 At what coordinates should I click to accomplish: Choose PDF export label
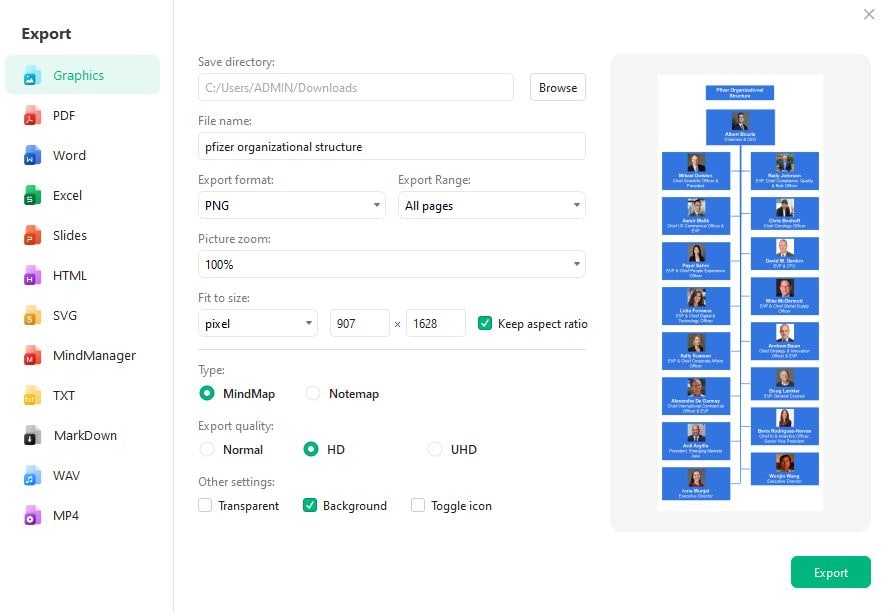coord(64,115)
